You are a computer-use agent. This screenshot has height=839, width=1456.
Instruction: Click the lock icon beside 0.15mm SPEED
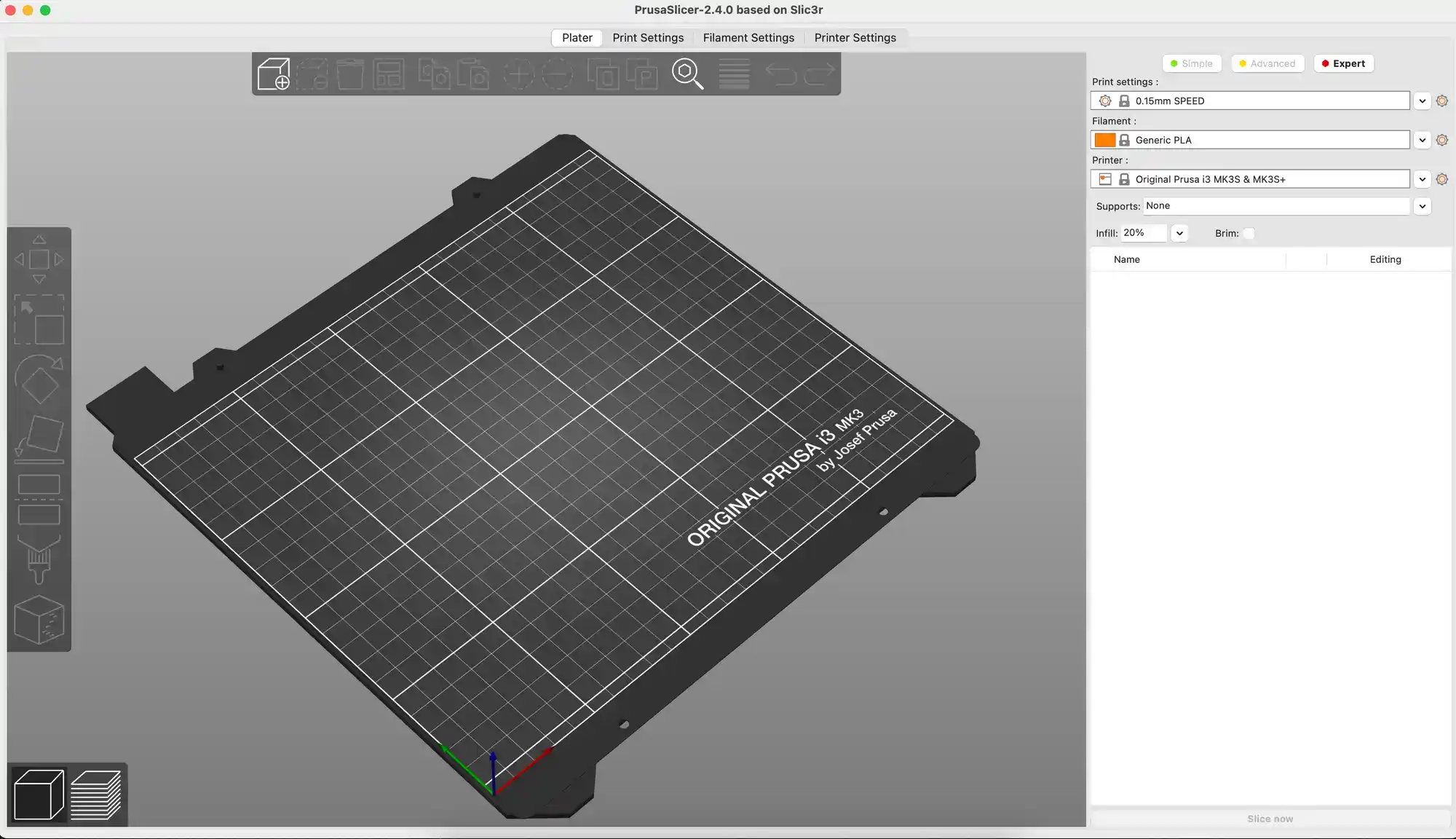1124,101
